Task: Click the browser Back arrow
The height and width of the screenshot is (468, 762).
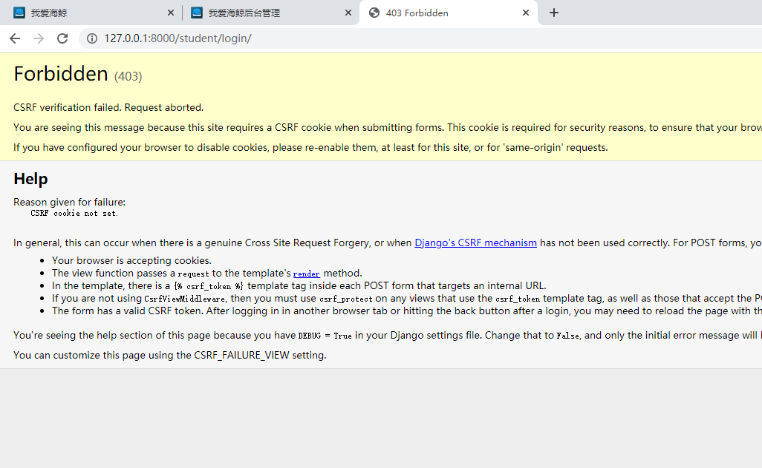Action: (15, 38)
